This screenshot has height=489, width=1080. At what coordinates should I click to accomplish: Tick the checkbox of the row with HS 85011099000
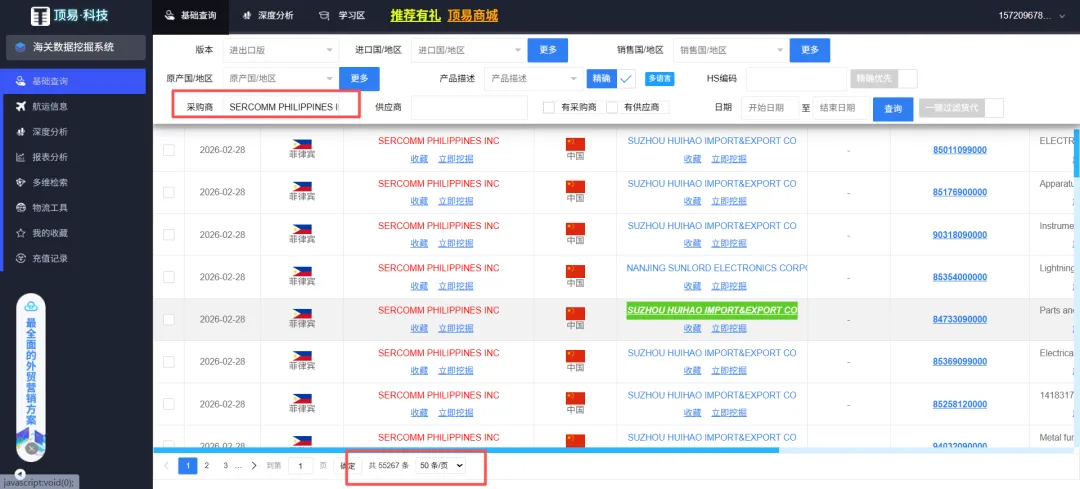(x=169, y=150)
